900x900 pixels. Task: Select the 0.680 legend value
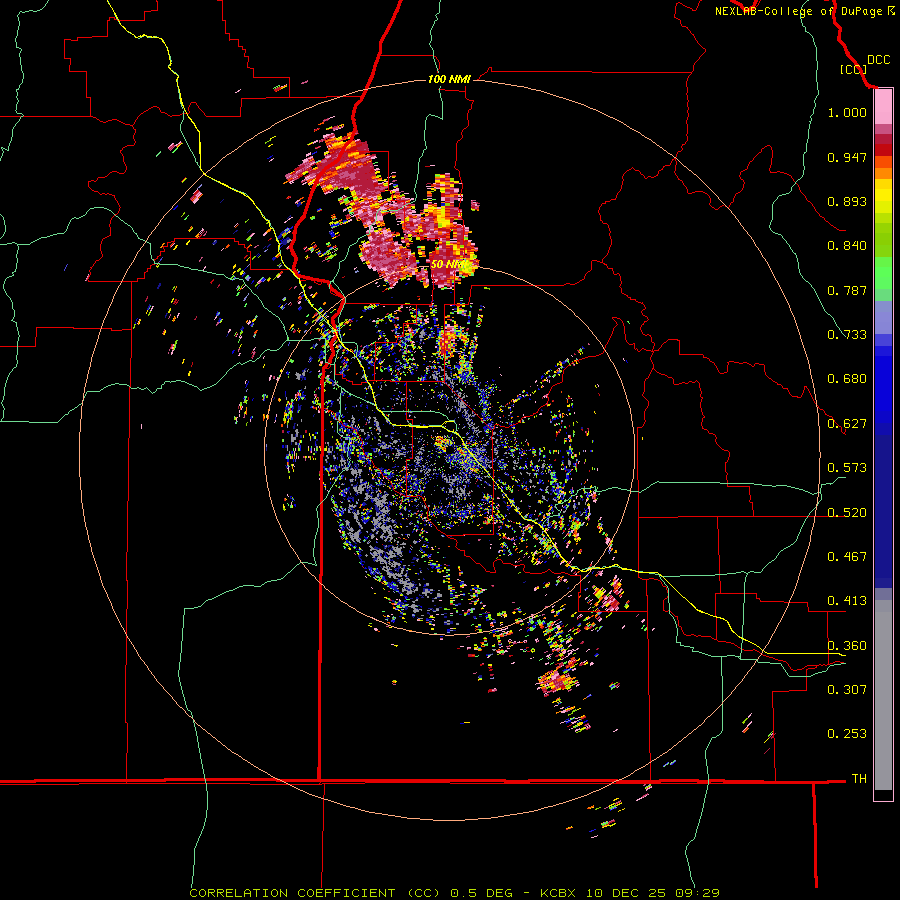coord(847,379)
